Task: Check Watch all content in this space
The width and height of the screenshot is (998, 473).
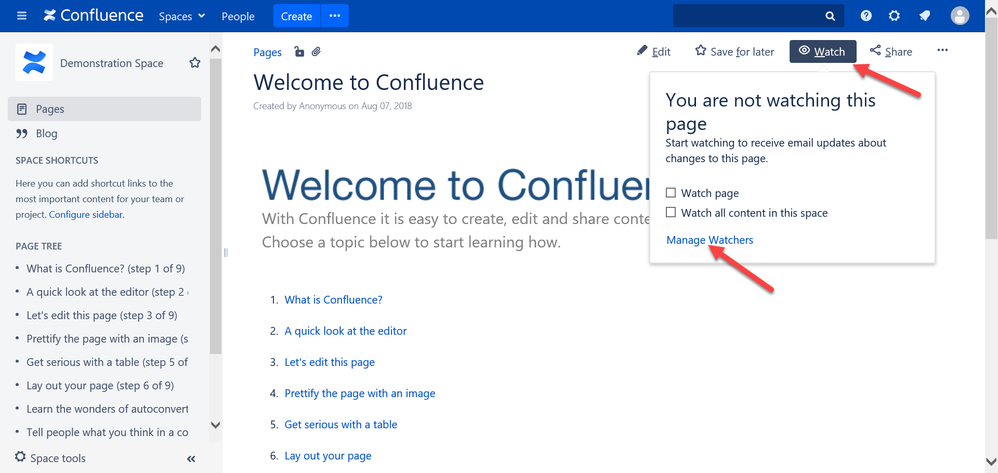Action: tap(671, 213)
